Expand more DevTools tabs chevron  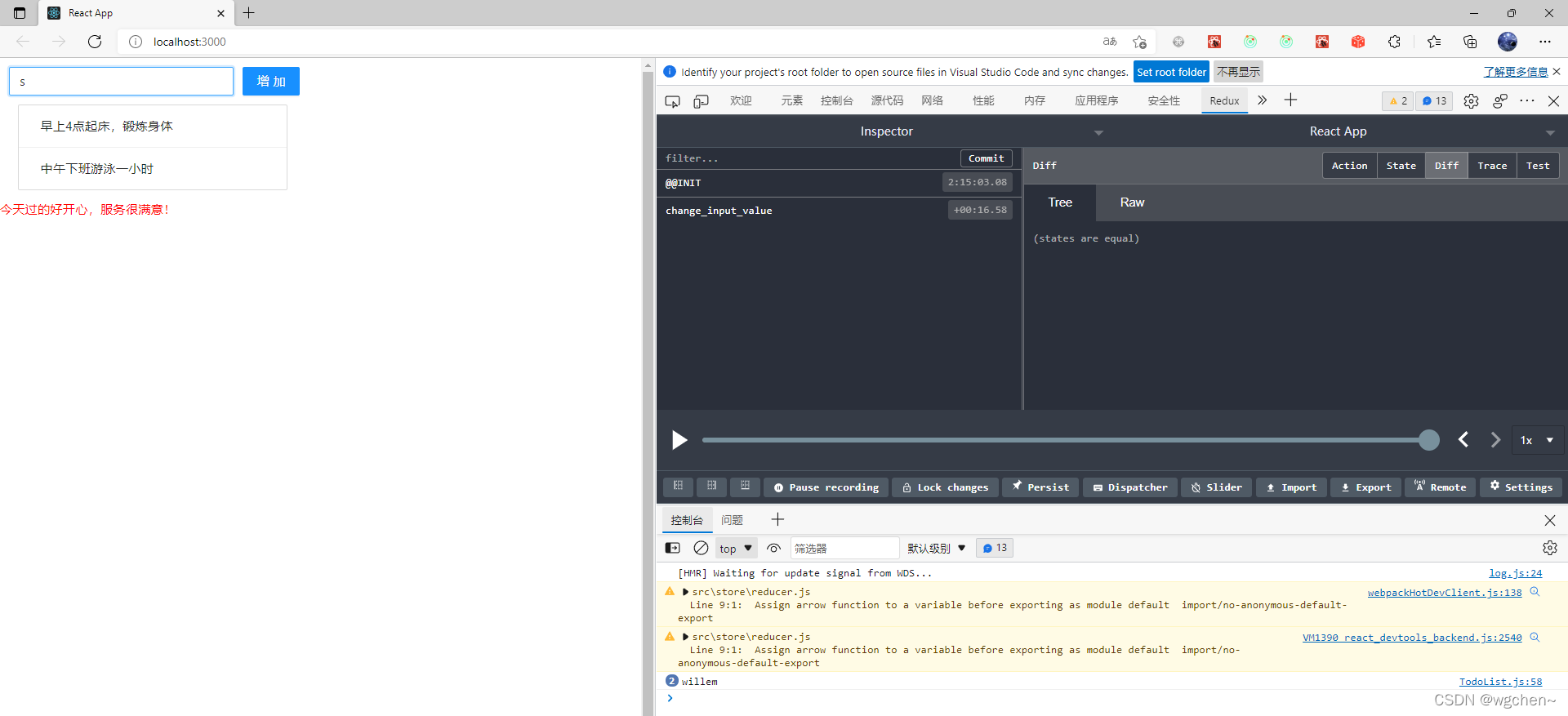coord(1262,100)
